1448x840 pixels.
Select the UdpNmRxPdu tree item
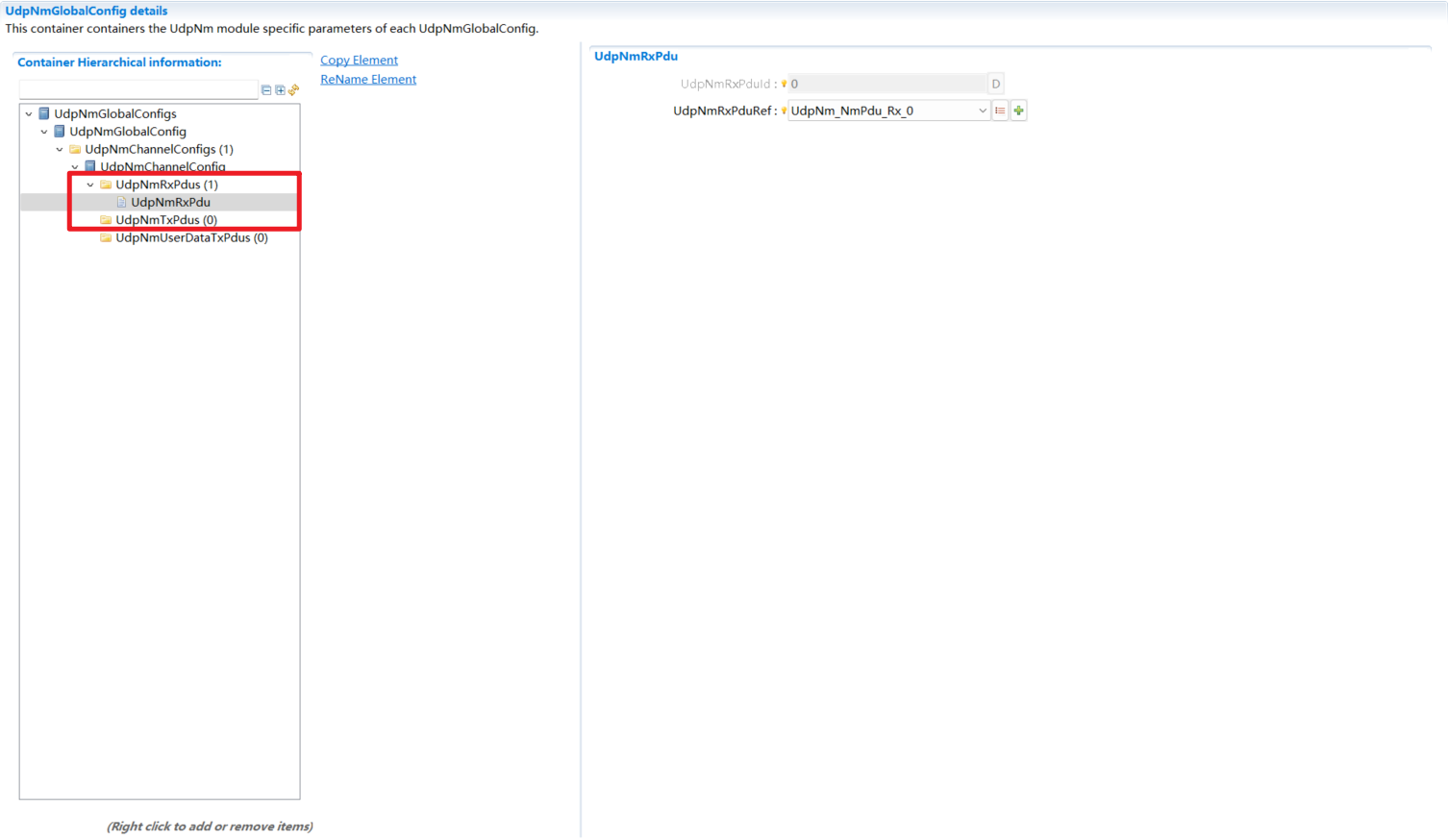(x=170, y=202)
